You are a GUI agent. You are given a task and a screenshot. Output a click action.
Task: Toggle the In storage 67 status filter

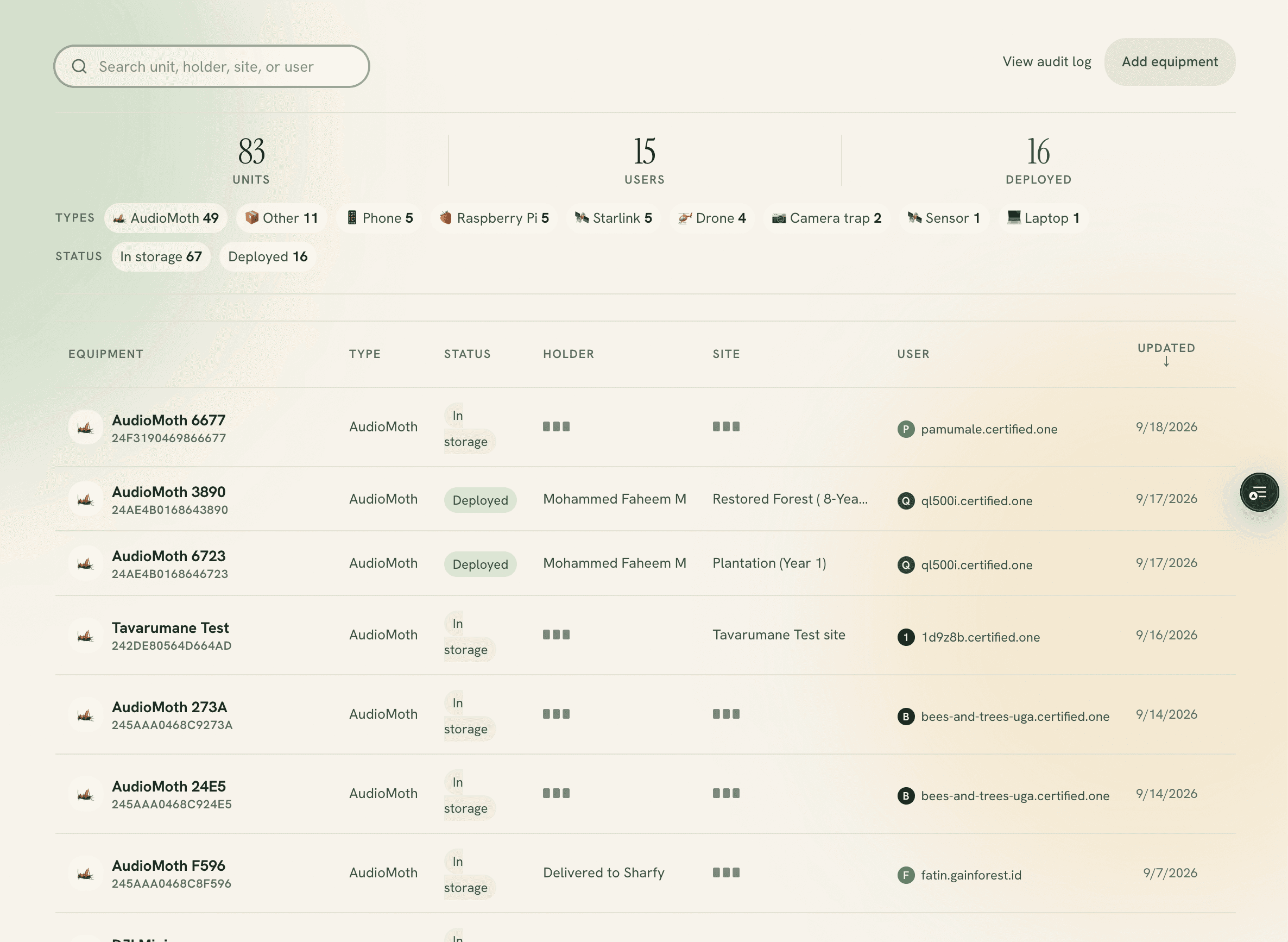(161, 256)
